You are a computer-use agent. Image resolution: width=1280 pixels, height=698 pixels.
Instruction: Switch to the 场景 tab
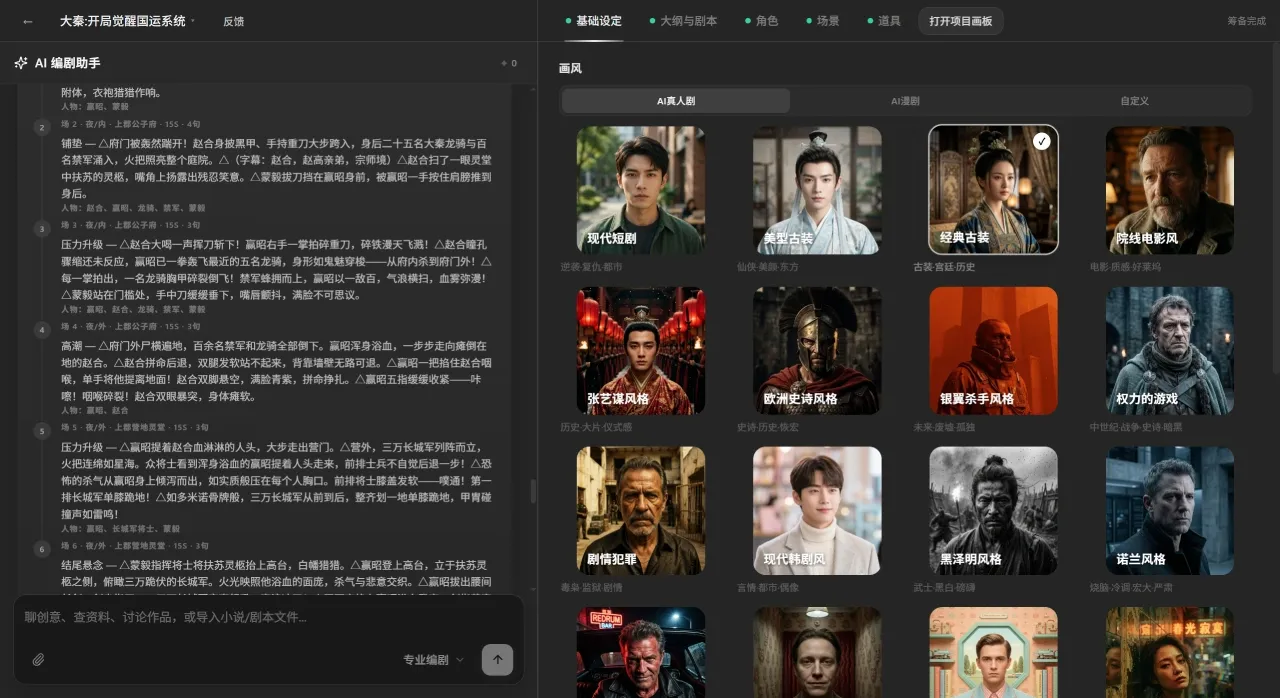(822, 21)
